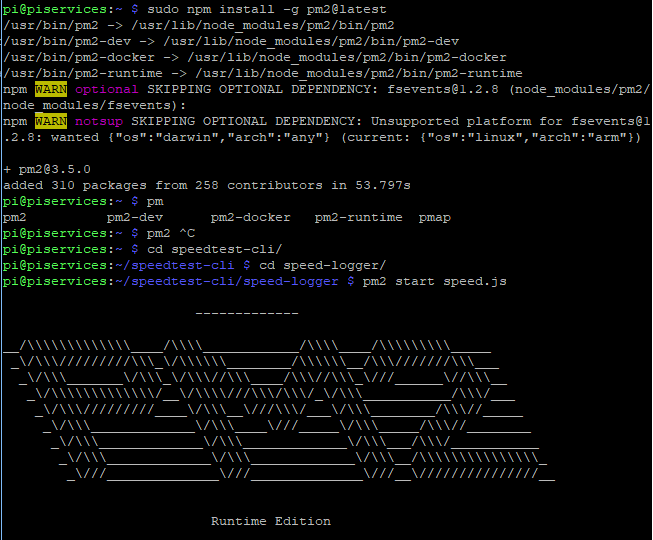Click the first 'SKIPPING OPTIONAL DEPENDENCY:' text
Image resolution: width=653 pixels, height=540 pixels.
point(262,89)
